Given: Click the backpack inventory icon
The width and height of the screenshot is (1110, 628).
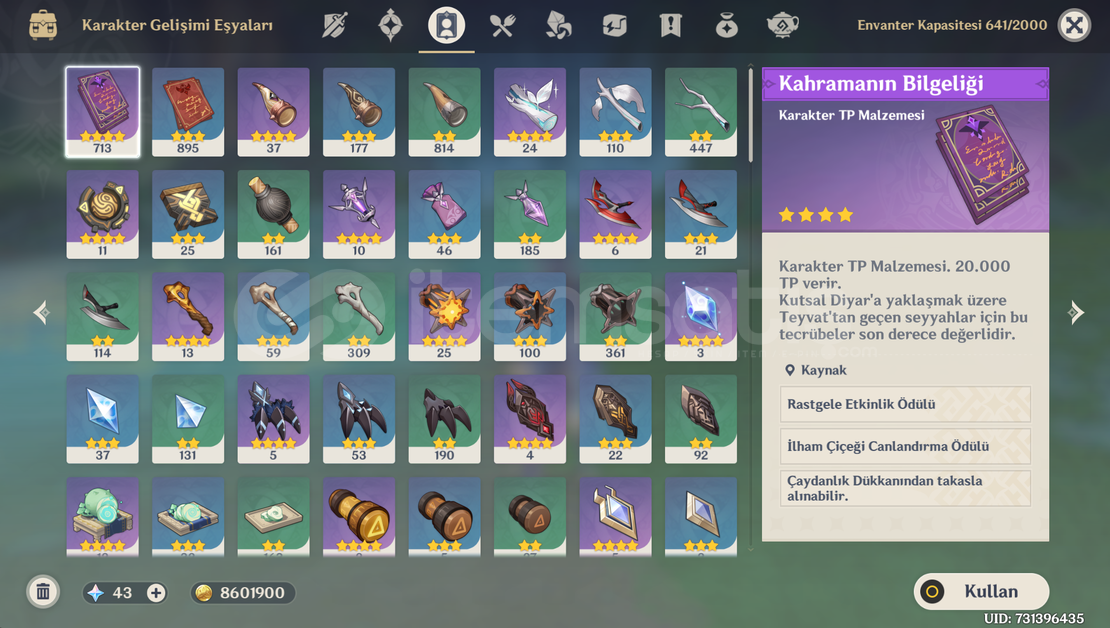Looking at the screenshot, I should [42, 25].
